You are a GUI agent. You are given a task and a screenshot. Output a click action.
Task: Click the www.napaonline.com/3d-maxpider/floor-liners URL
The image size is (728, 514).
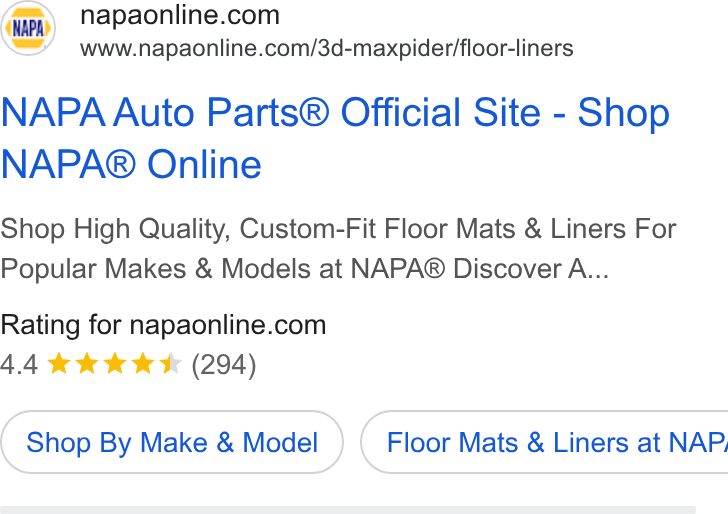click(x=327, y=48)
